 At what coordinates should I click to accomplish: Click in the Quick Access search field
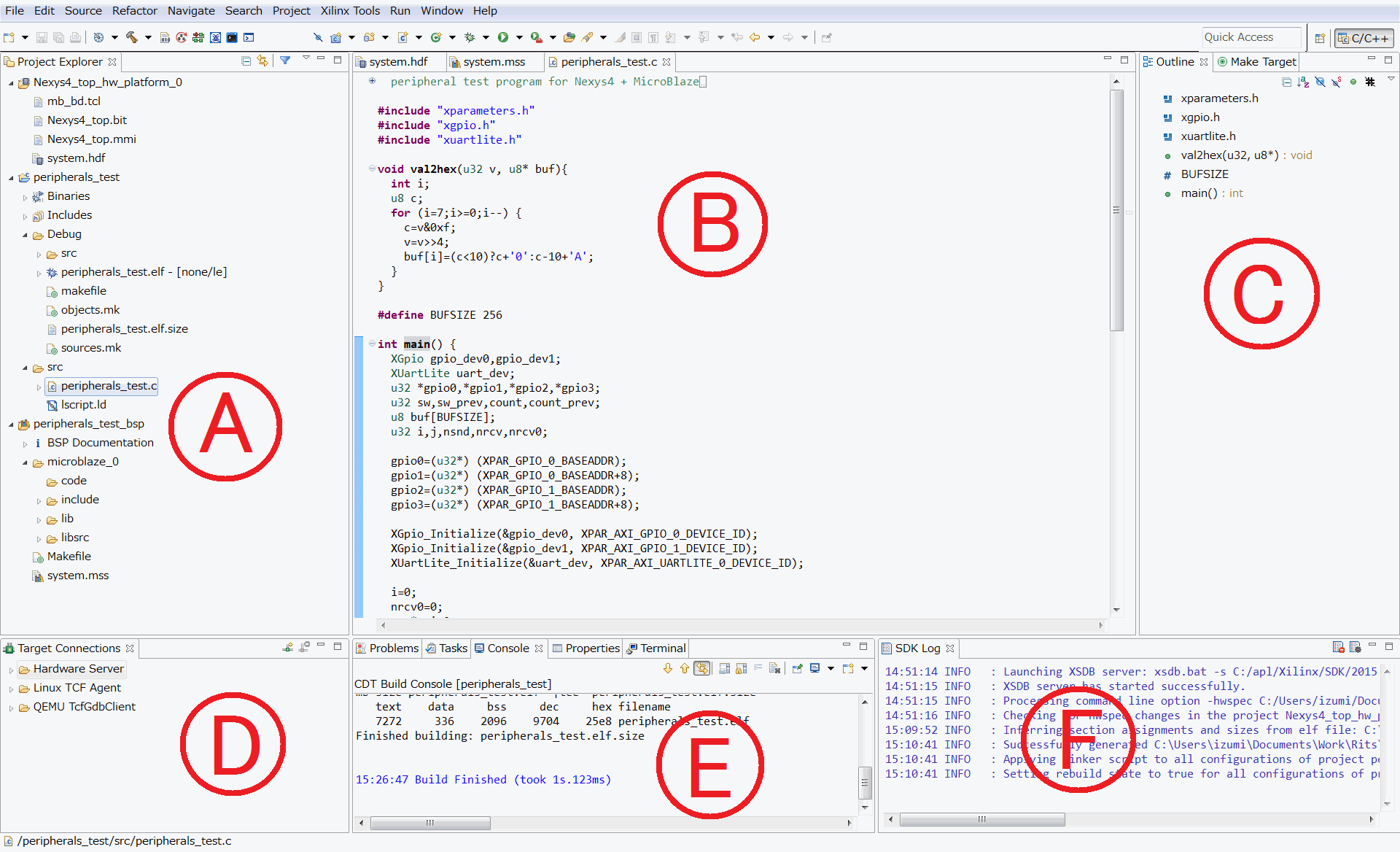pos(1250,37)
